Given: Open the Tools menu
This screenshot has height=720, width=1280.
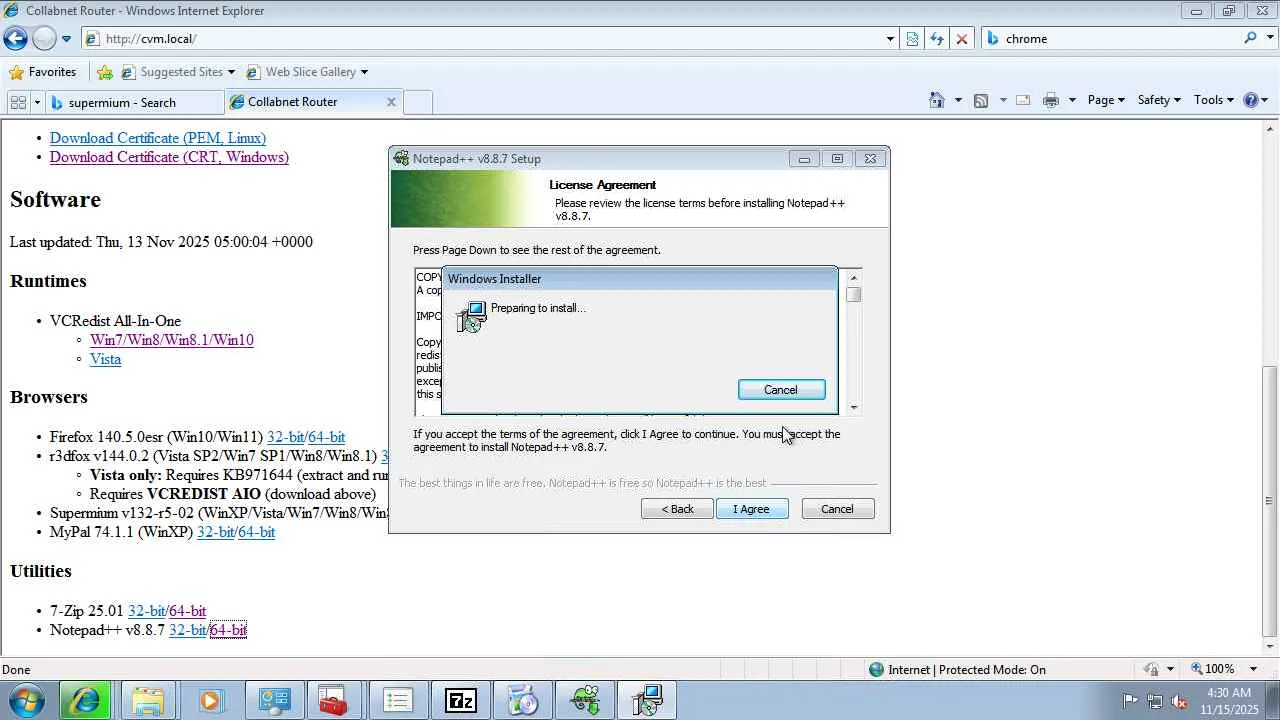Looking at the screenshot, I should 1214,100.
